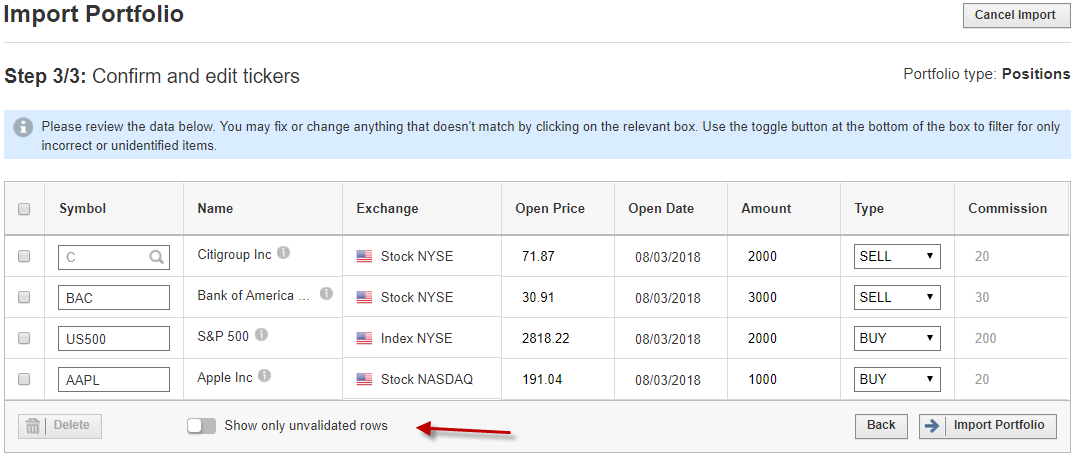Click the AAPL symbol input field
This screenshot has width=1076, height=456.
point(114,380)
